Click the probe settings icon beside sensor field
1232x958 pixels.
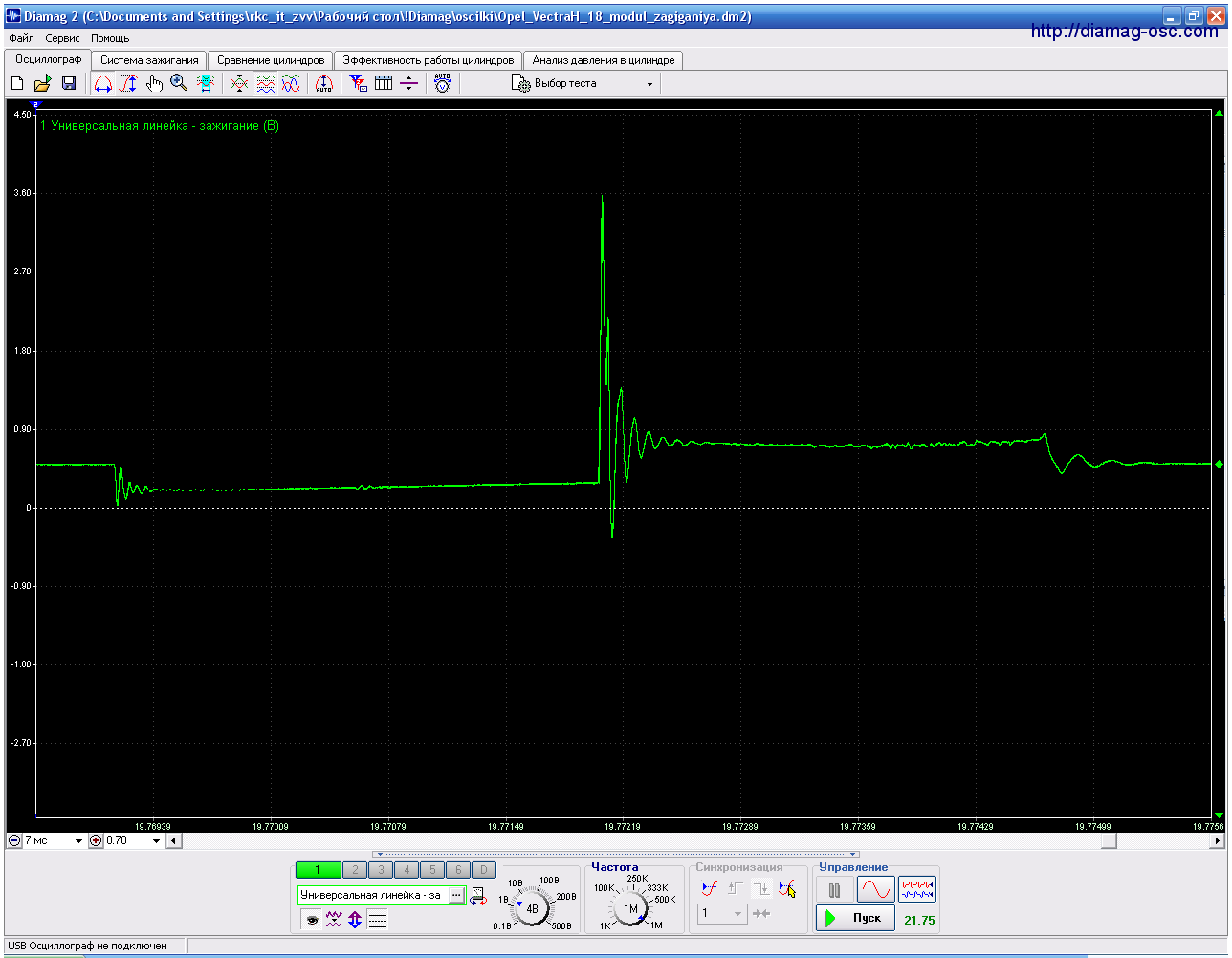point(478,896)
